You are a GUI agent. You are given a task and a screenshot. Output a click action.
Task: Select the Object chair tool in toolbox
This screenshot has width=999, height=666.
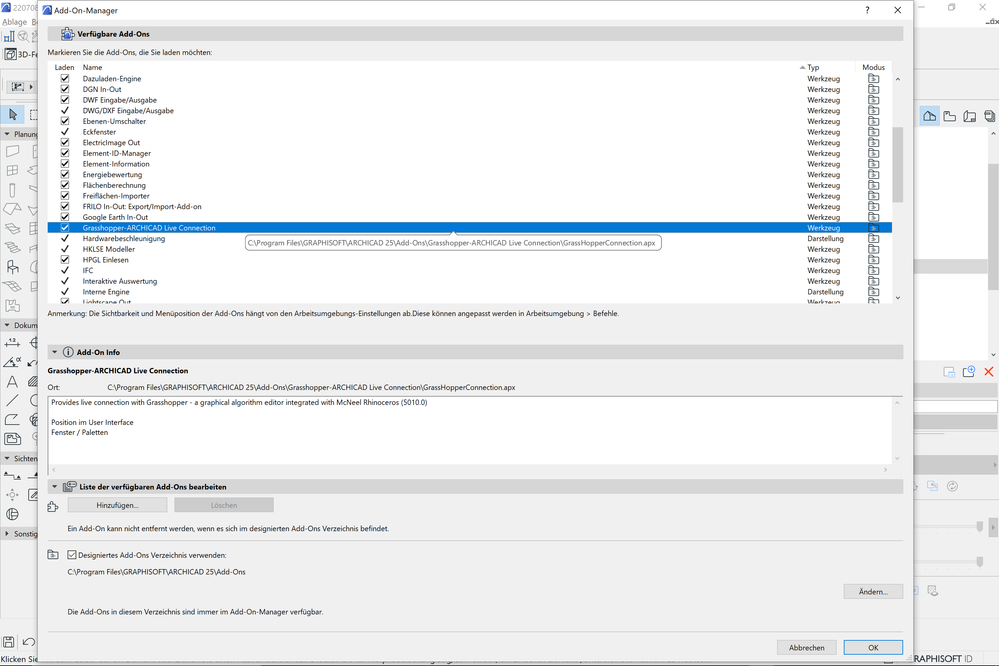tap(12, 266)
